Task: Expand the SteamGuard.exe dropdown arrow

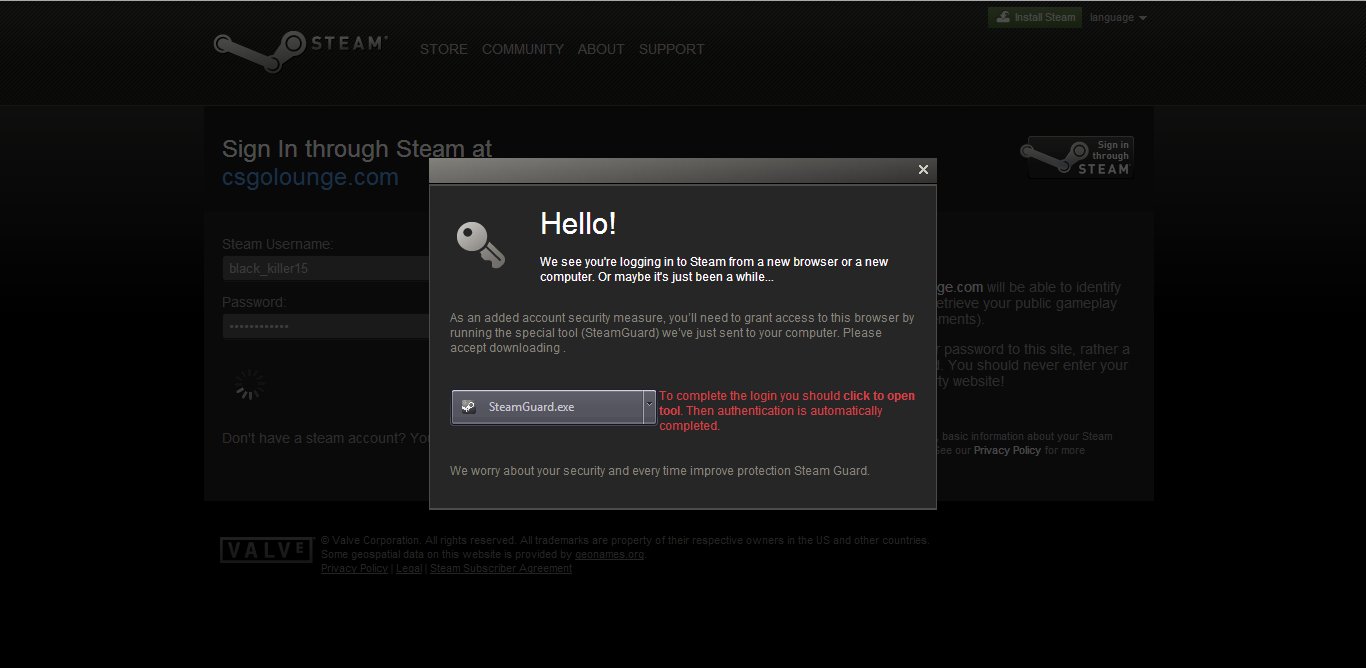Action: coord(649,407)
